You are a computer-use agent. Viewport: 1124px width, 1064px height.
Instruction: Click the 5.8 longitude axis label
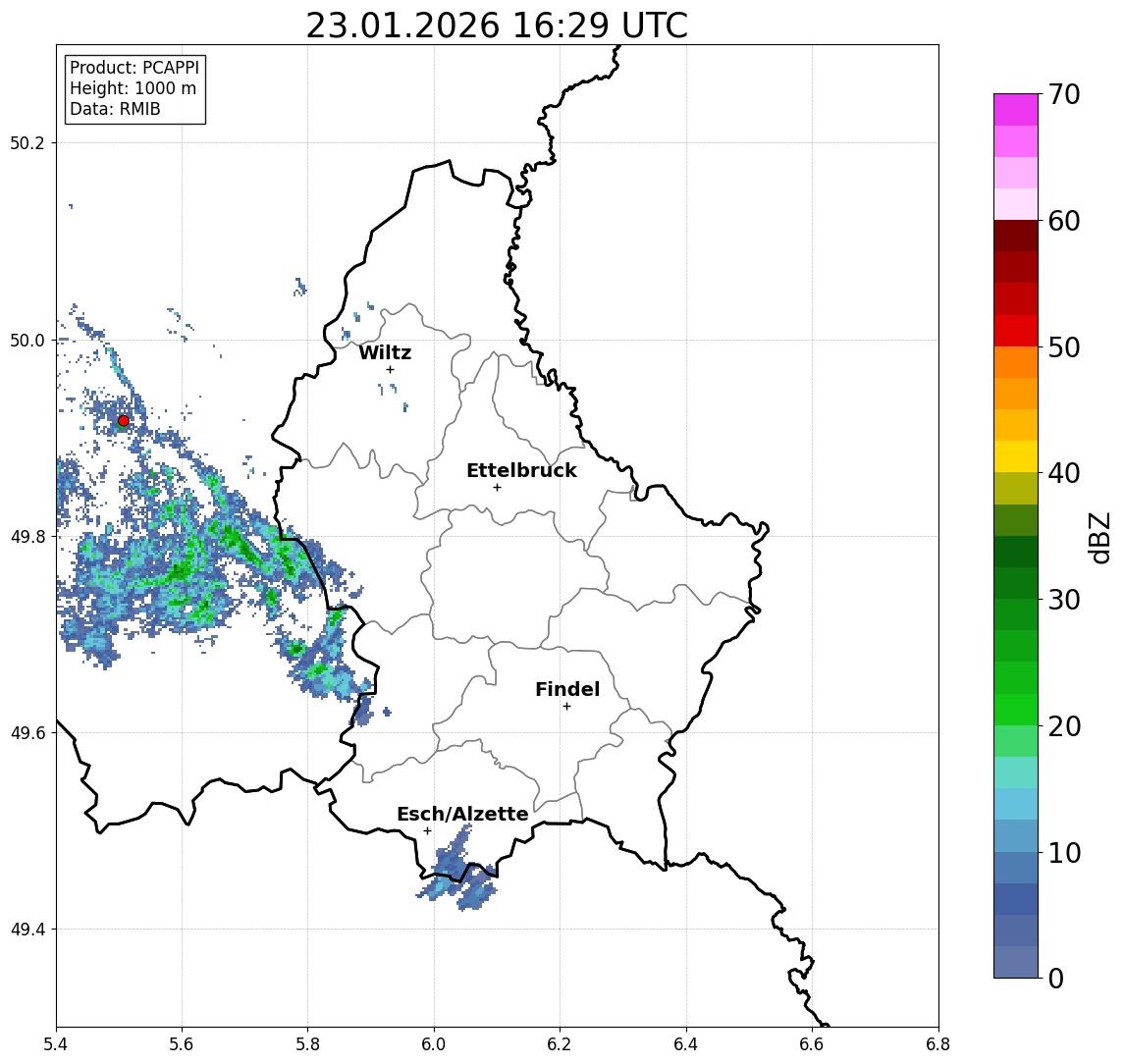307,1044
